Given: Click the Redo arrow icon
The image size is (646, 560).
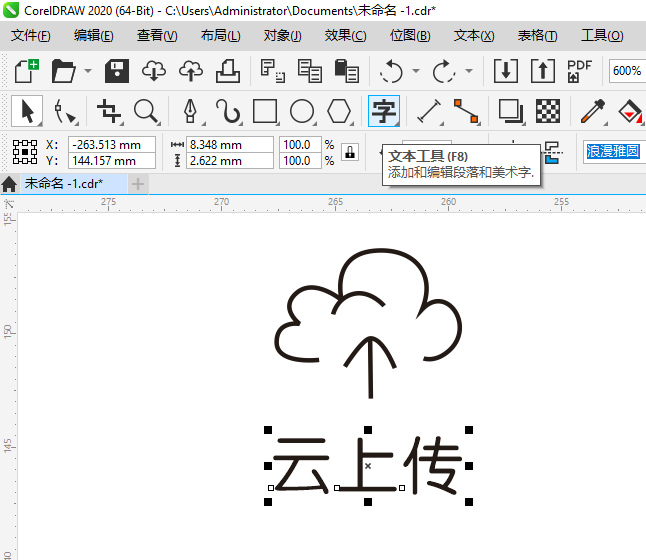Looking at the screenshot, I should pyautogui.click(x=444, y=71).
